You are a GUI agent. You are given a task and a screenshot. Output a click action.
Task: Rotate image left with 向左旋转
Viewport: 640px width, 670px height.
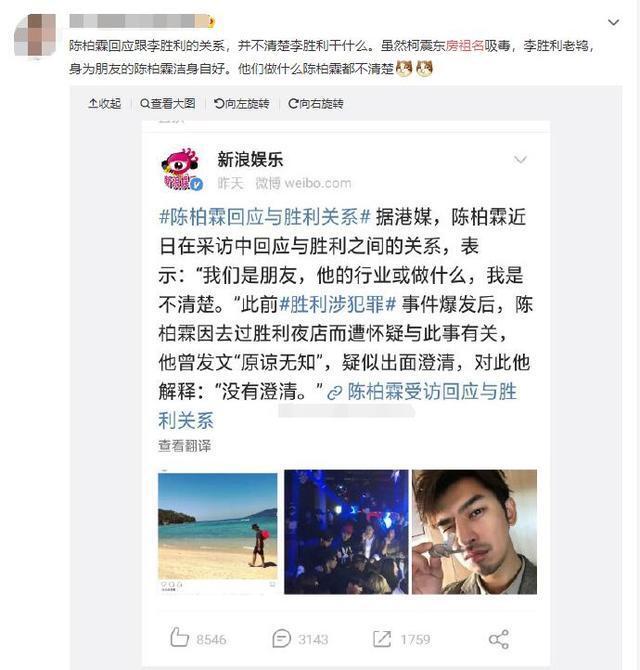(241, 103)
